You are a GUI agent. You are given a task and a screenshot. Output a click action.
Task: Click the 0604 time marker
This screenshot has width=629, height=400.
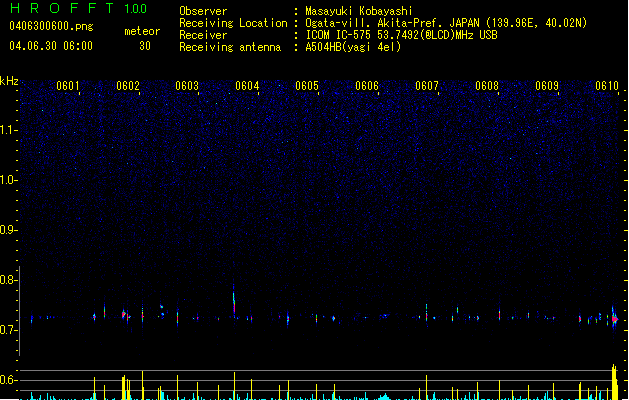click(x=247, y=86)
